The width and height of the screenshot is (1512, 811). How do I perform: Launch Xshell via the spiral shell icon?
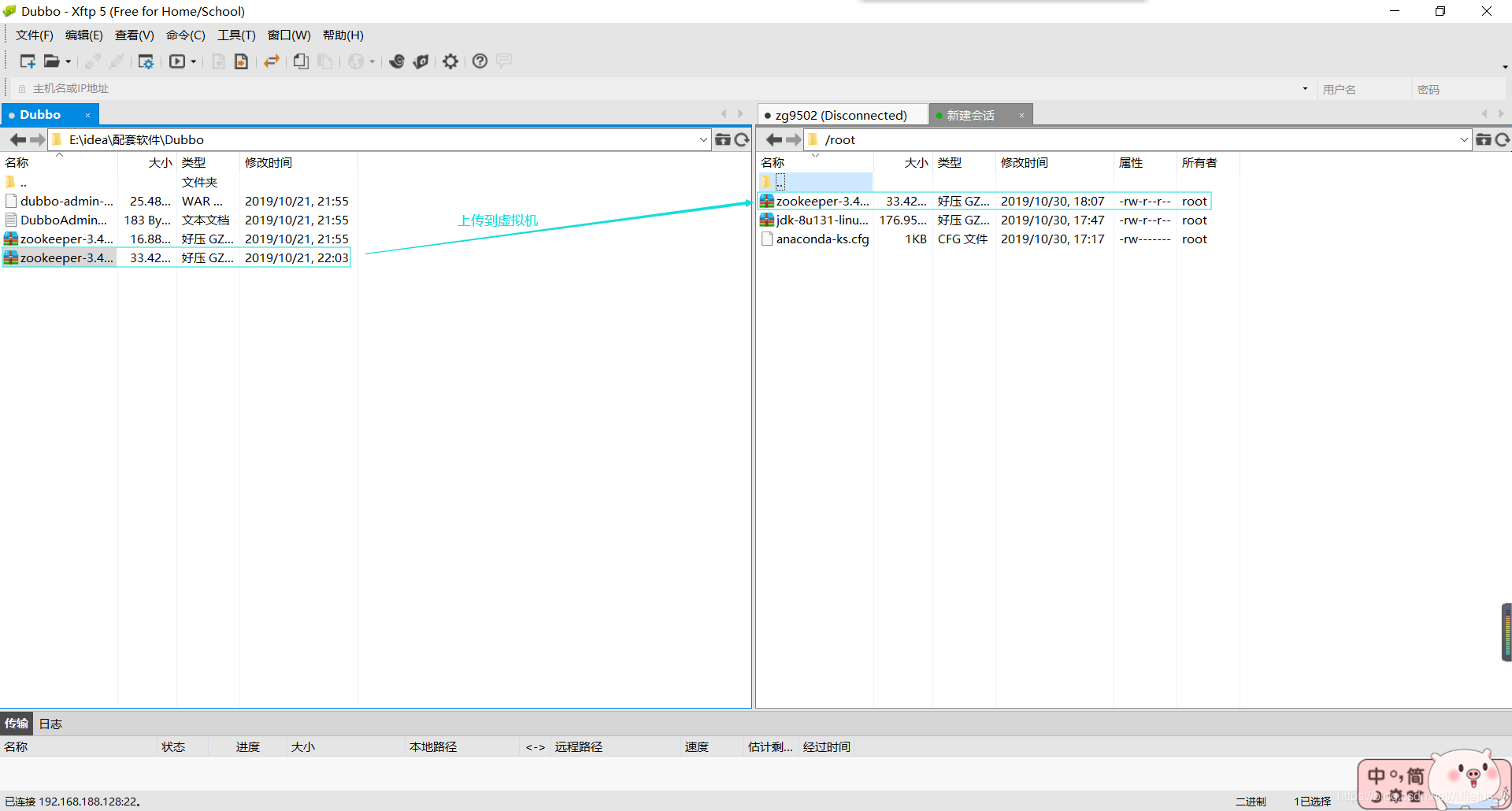pos(397,61)
